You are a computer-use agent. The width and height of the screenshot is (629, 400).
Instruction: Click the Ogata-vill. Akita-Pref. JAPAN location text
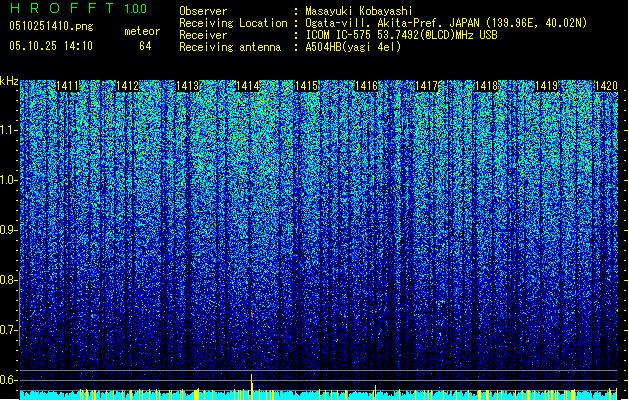point(446,23)
